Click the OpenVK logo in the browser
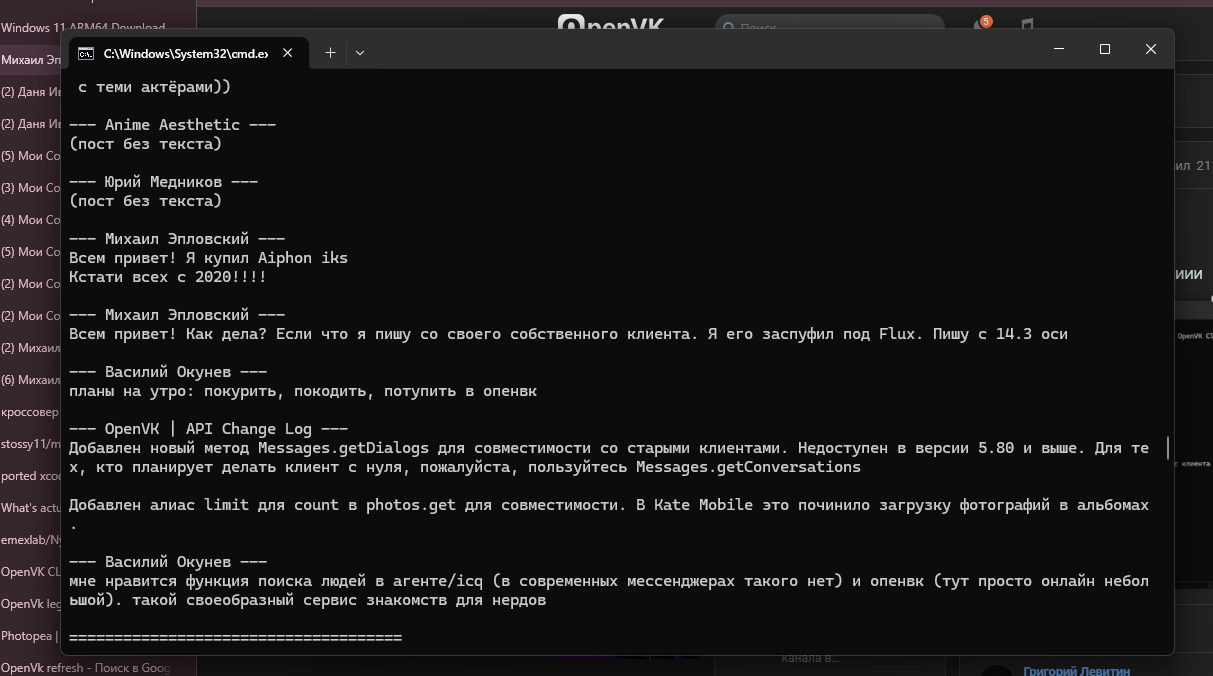This screenshot has width=1213, height=676. tap(610, 24)
